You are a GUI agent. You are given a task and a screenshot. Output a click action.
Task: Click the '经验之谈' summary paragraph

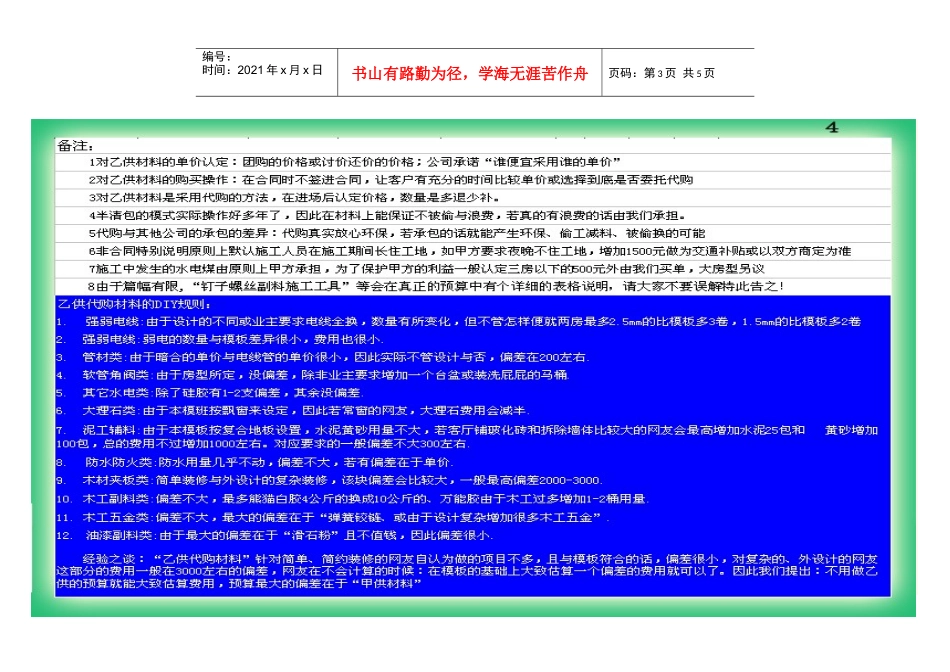(467, 571)
